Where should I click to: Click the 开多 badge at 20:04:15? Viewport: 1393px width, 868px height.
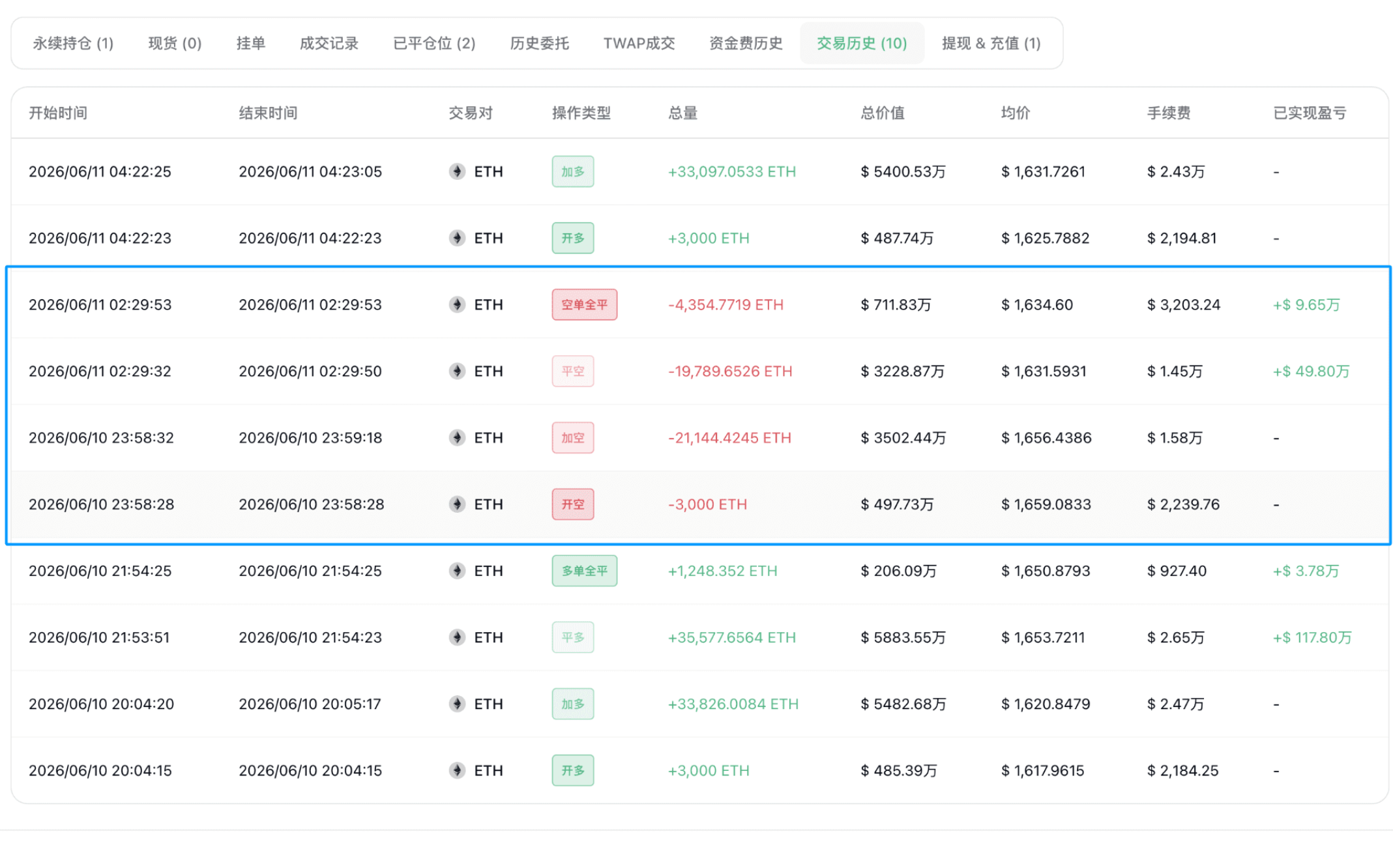tap(572, 770)
